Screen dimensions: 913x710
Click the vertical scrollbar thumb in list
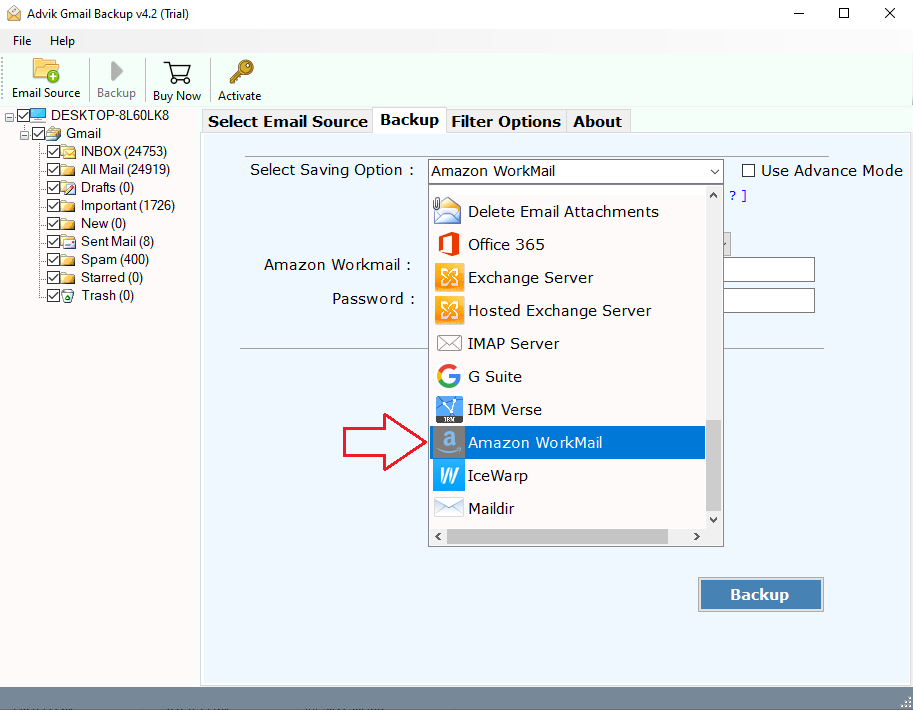pyautogui.click(x=713, y=465)
